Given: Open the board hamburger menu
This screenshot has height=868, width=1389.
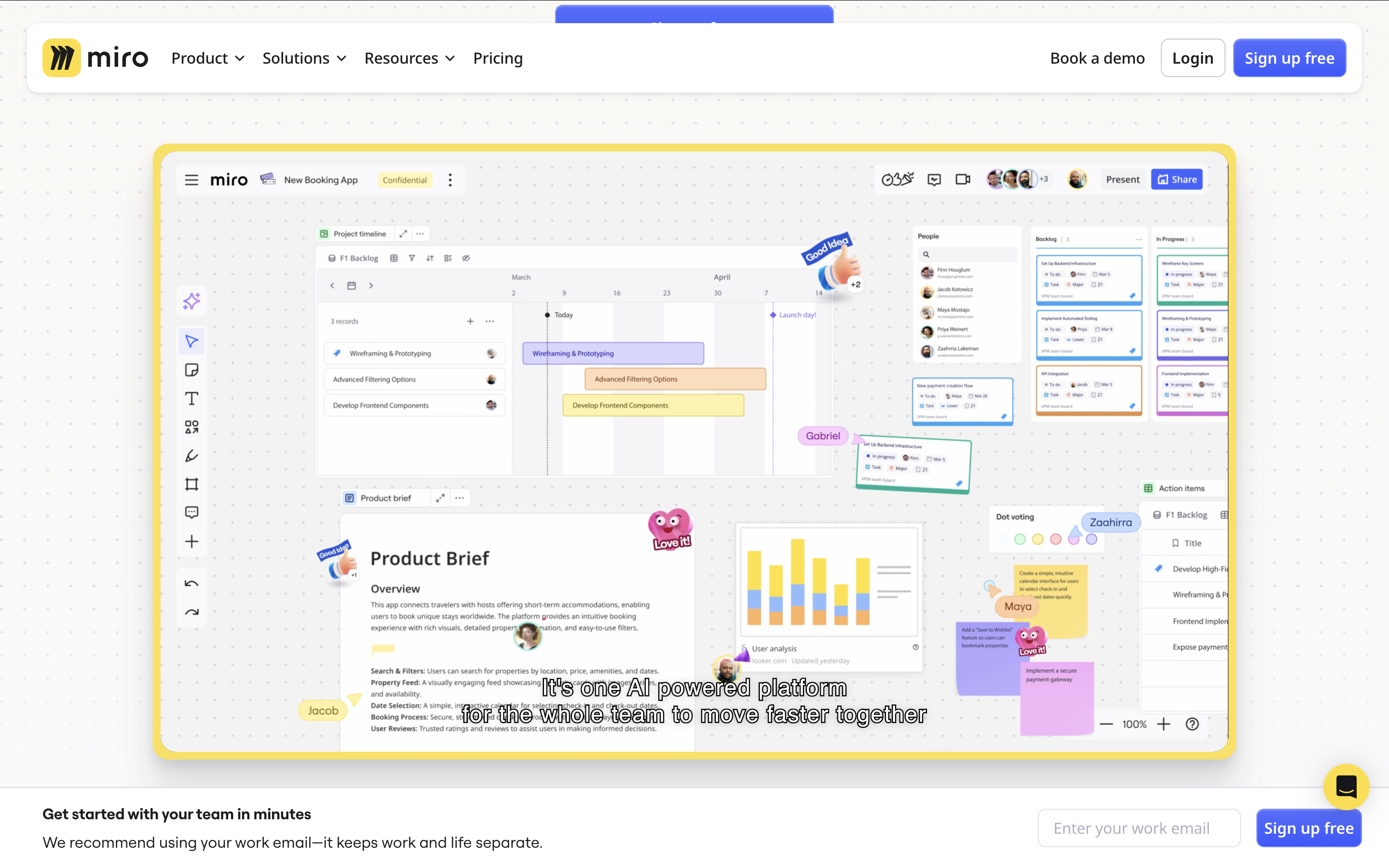Looking at the screenshot, I should (191, 180).
